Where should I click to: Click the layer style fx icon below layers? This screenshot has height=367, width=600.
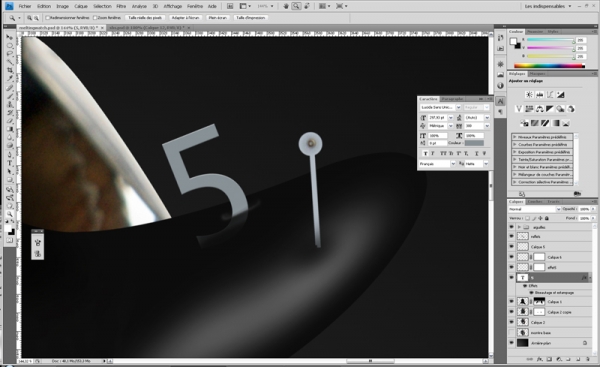coord(540,359)
